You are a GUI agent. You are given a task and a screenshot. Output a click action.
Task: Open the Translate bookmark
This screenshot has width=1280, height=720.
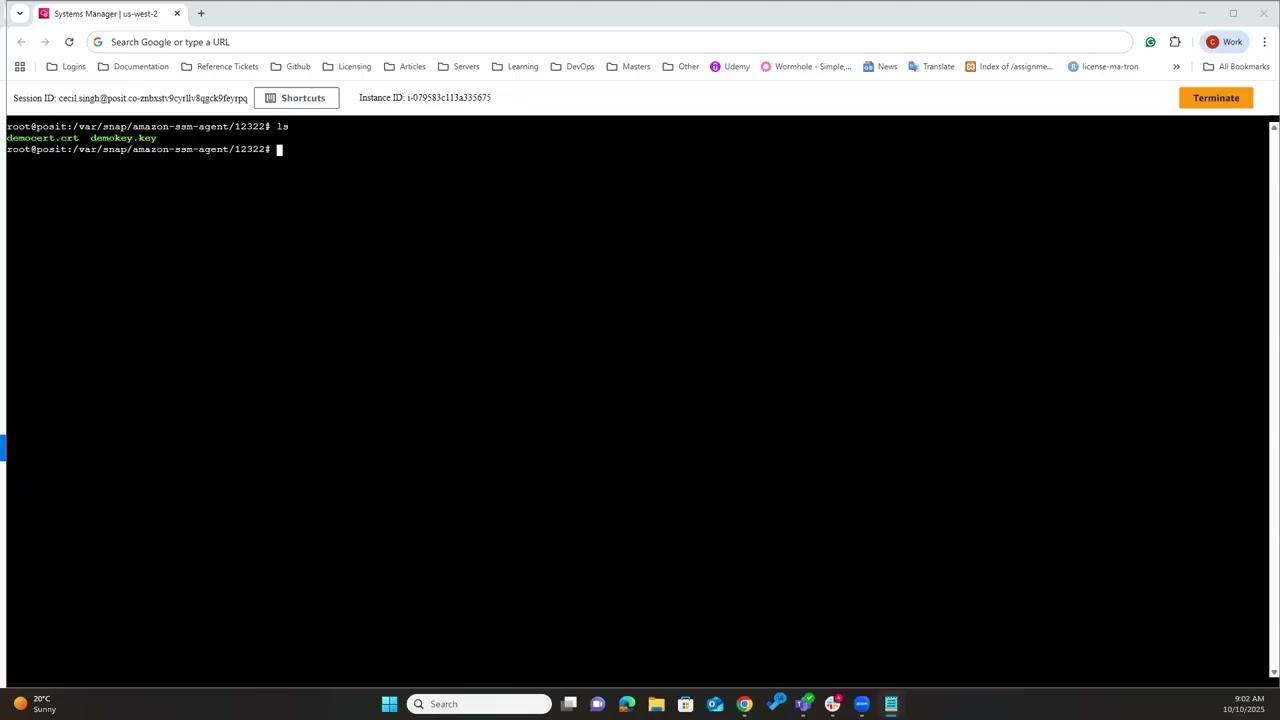click(930, 67)
